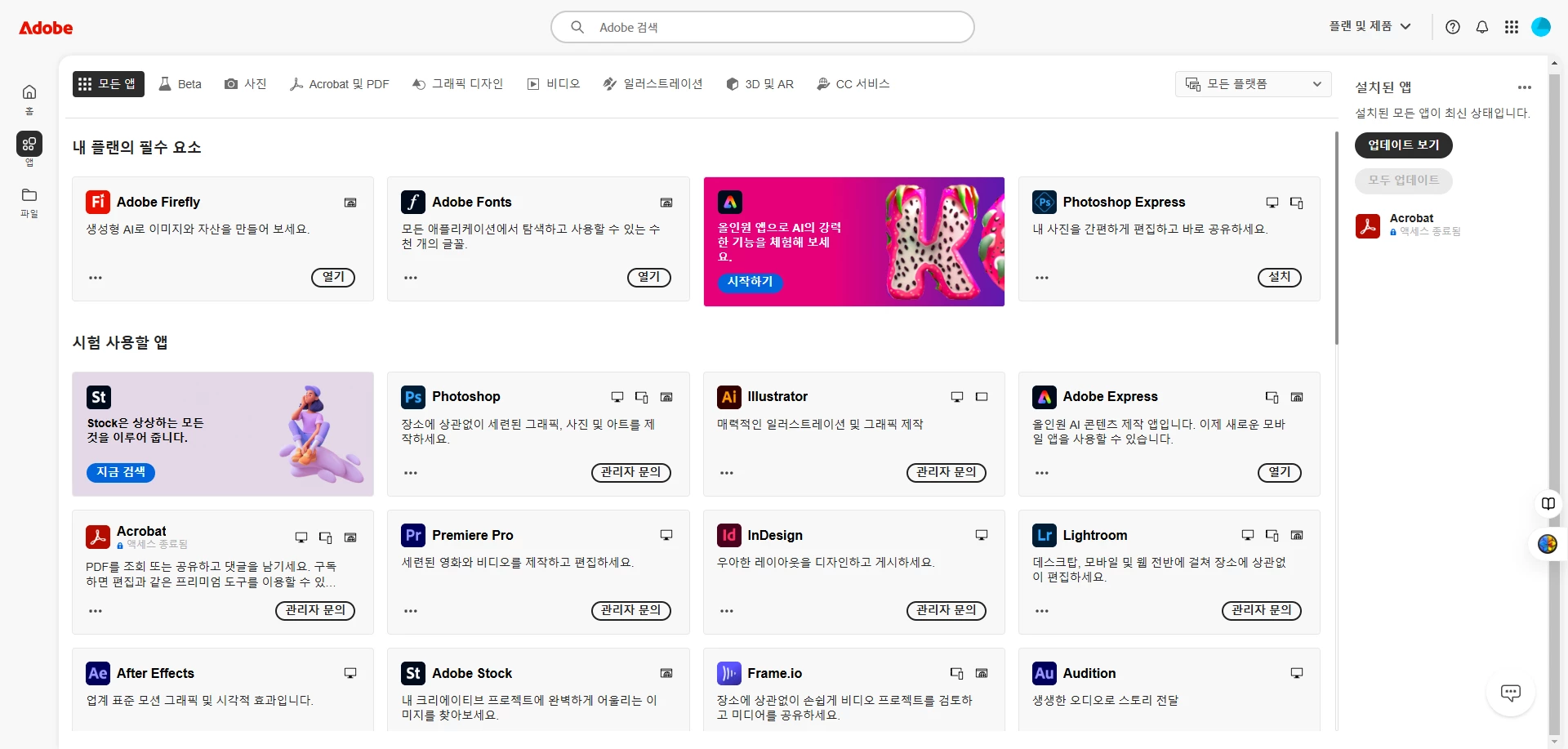Open more options on Illustrator card
The image size is (1568, 749).
(x=727, y=473)
